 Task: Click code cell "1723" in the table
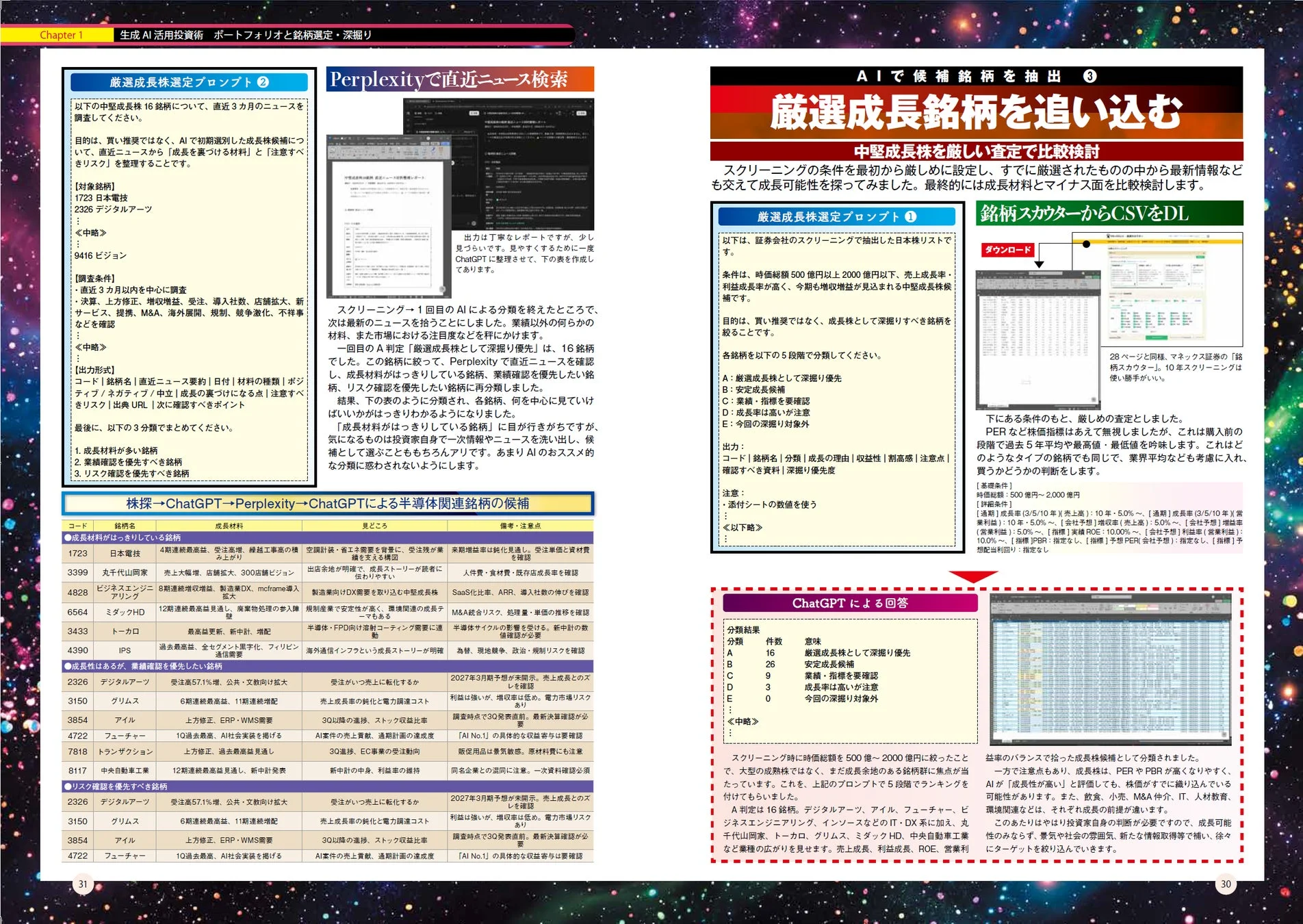pyautogui.click(x=77, y=553)
